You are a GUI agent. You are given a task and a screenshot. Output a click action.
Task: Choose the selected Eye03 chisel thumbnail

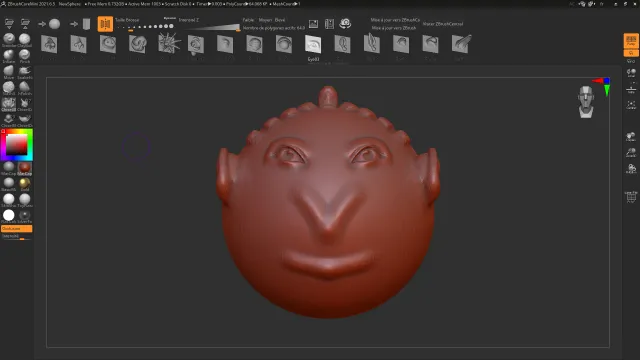(x=313, y=44)
